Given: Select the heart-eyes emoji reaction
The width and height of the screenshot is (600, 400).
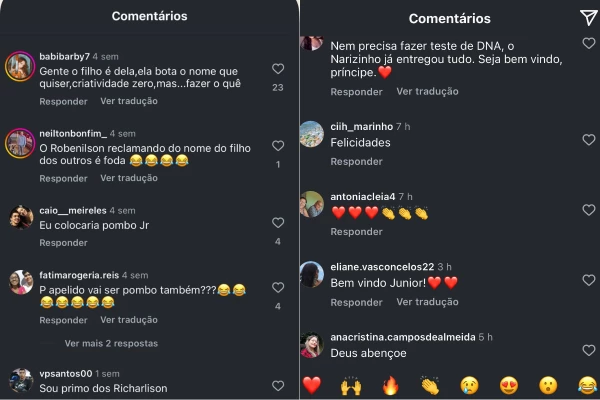Looking at the screenshot, I should (x=509, y=385).
